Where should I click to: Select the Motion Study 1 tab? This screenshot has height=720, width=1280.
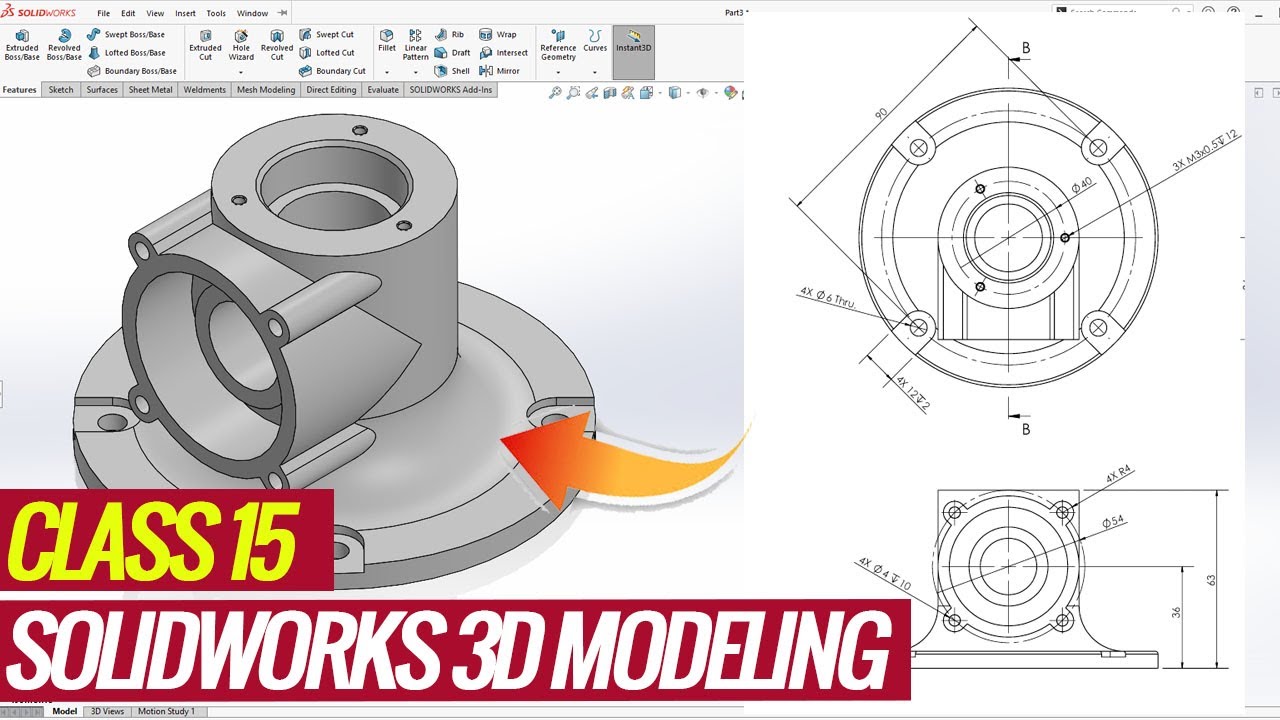(x=167, y=711)
